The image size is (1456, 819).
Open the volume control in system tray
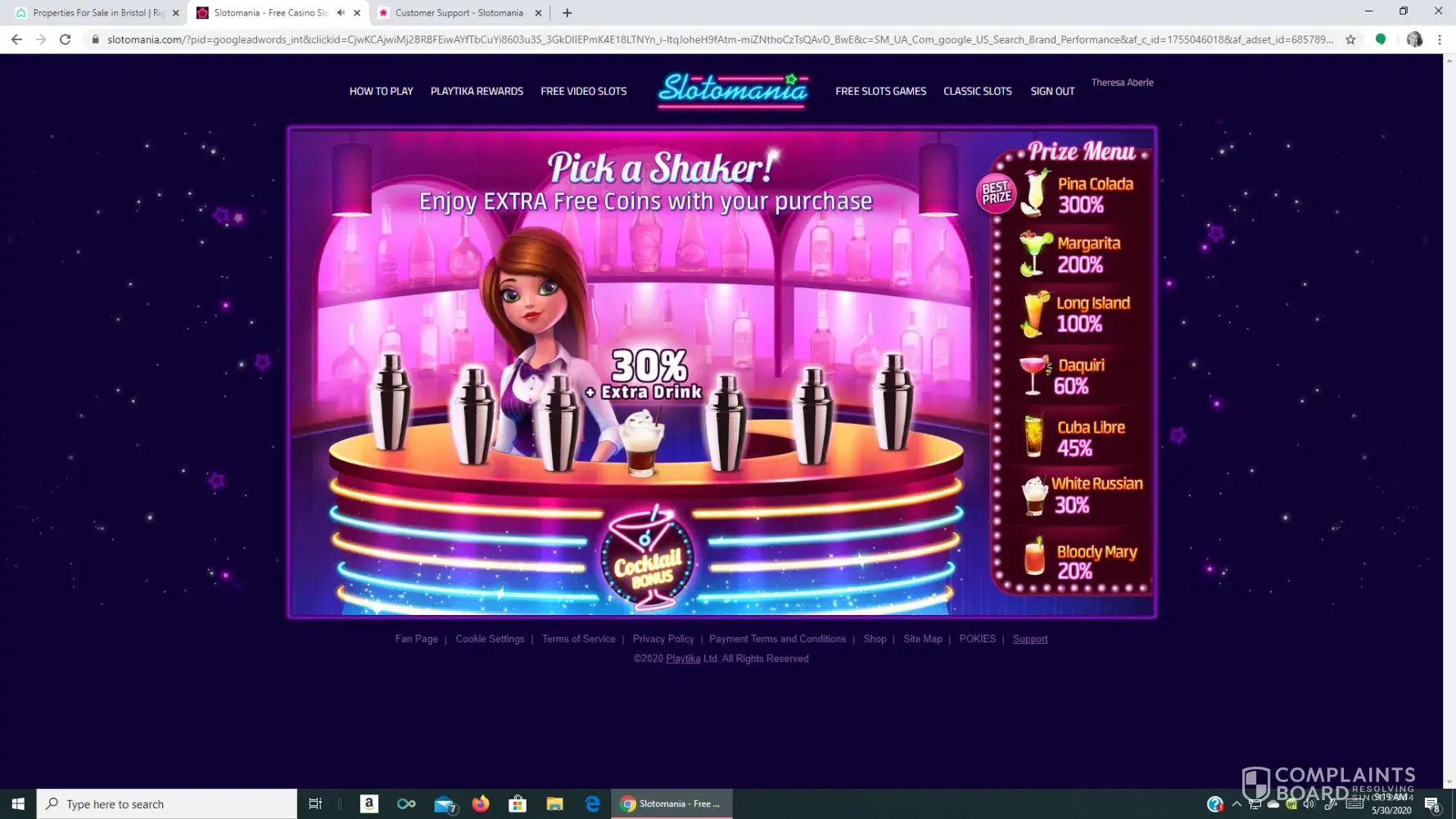pos(1309,804)
